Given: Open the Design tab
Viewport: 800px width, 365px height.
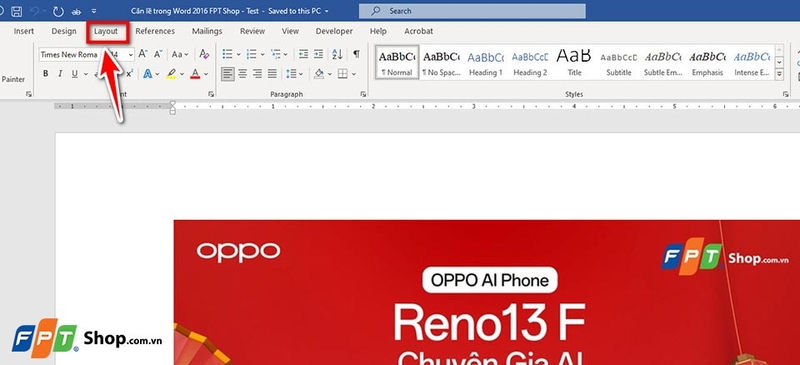Looking at the screenshot, I should click(x=64, y=31).
